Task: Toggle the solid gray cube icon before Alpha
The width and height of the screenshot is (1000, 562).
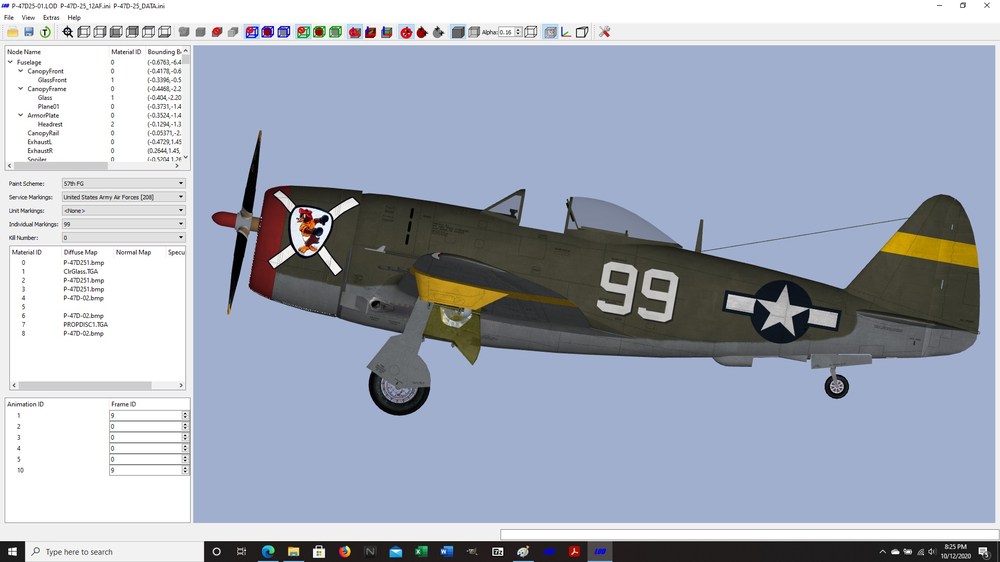Action: pos(458,32)
